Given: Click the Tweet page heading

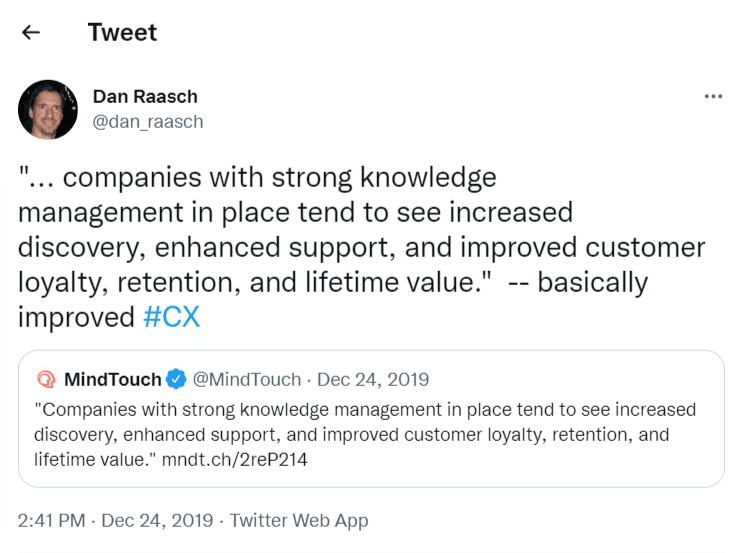Looking at the screenshot, I should click(122, 32).
